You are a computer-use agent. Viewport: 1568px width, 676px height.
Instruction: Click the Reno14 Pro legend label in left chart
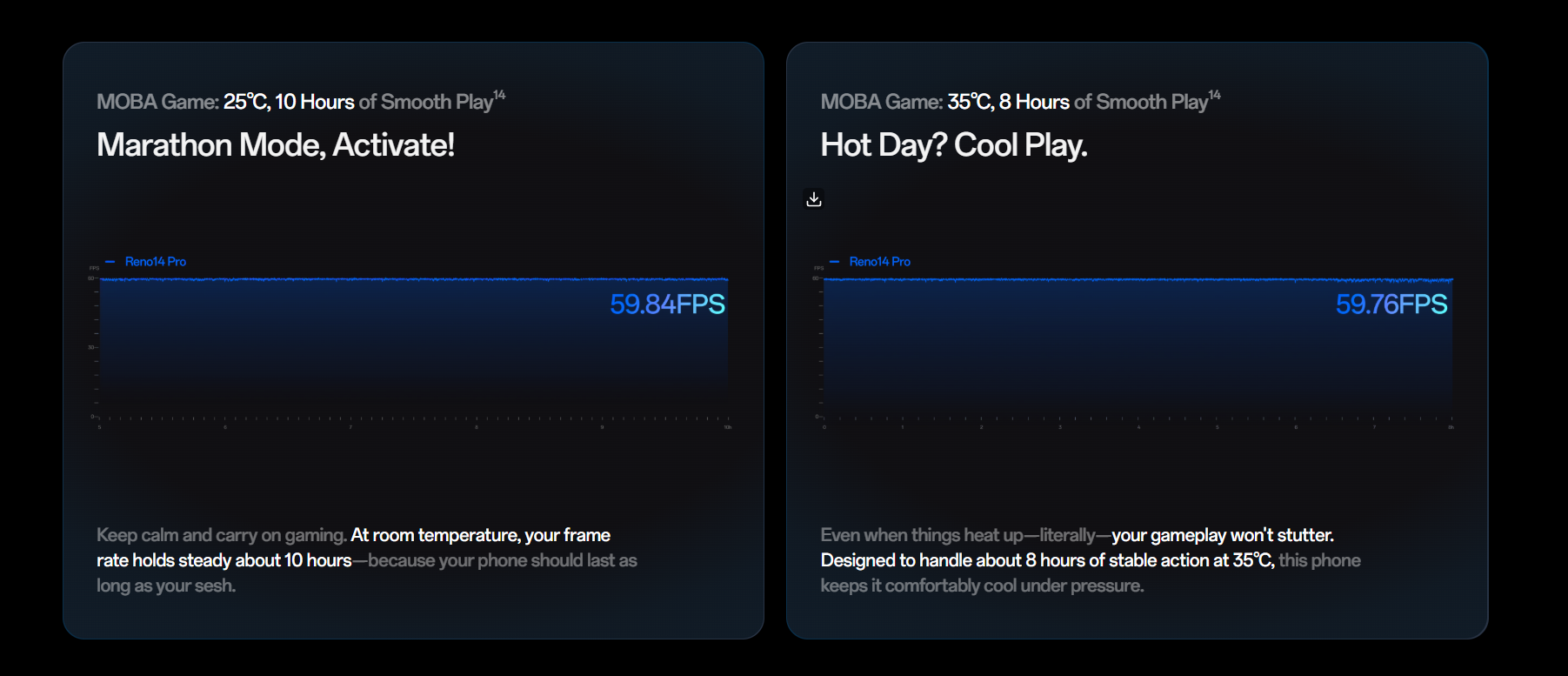156,261
